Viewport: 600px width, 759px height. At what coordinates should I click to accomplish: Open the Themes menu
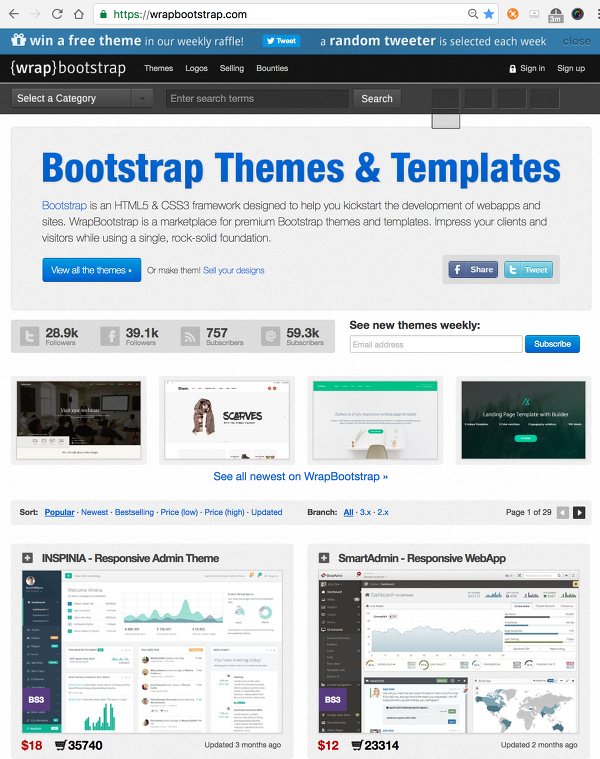158,68
